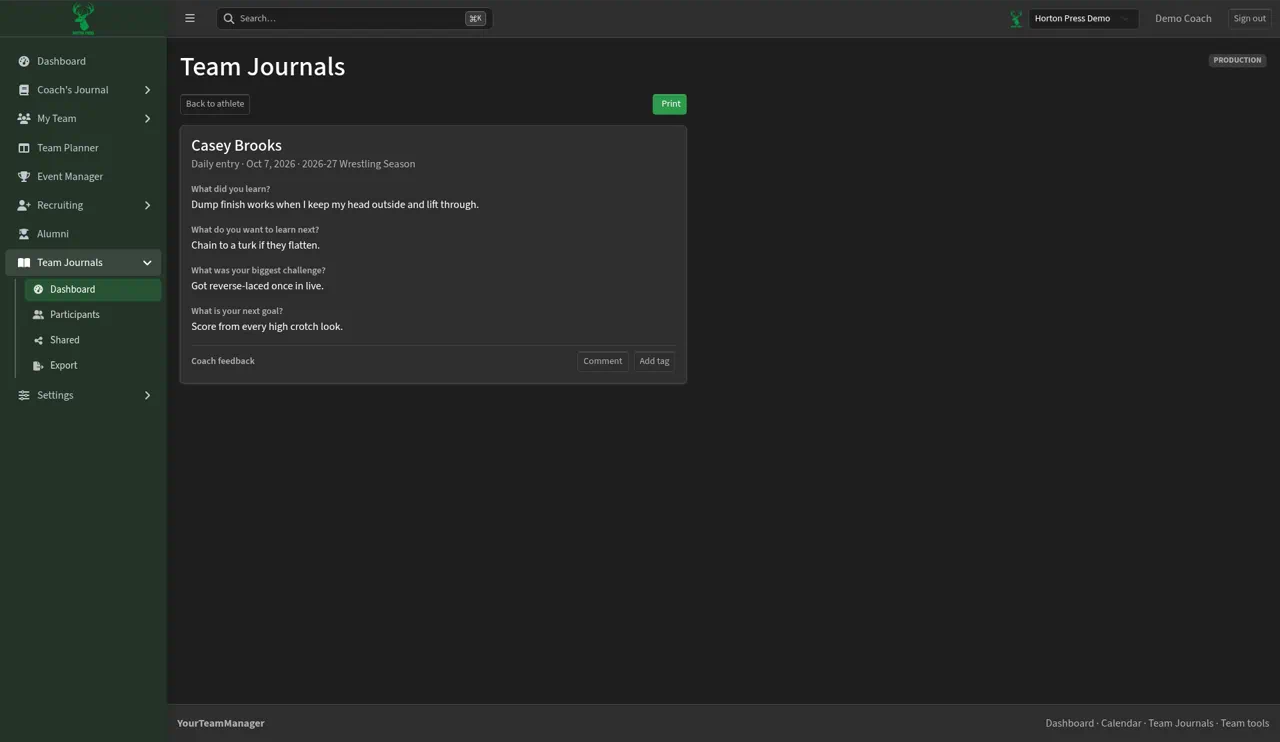Expand the Settings menu chevron
This screenshot has width=1280, height=742.
pyautogui.click(x=147, y=396)
